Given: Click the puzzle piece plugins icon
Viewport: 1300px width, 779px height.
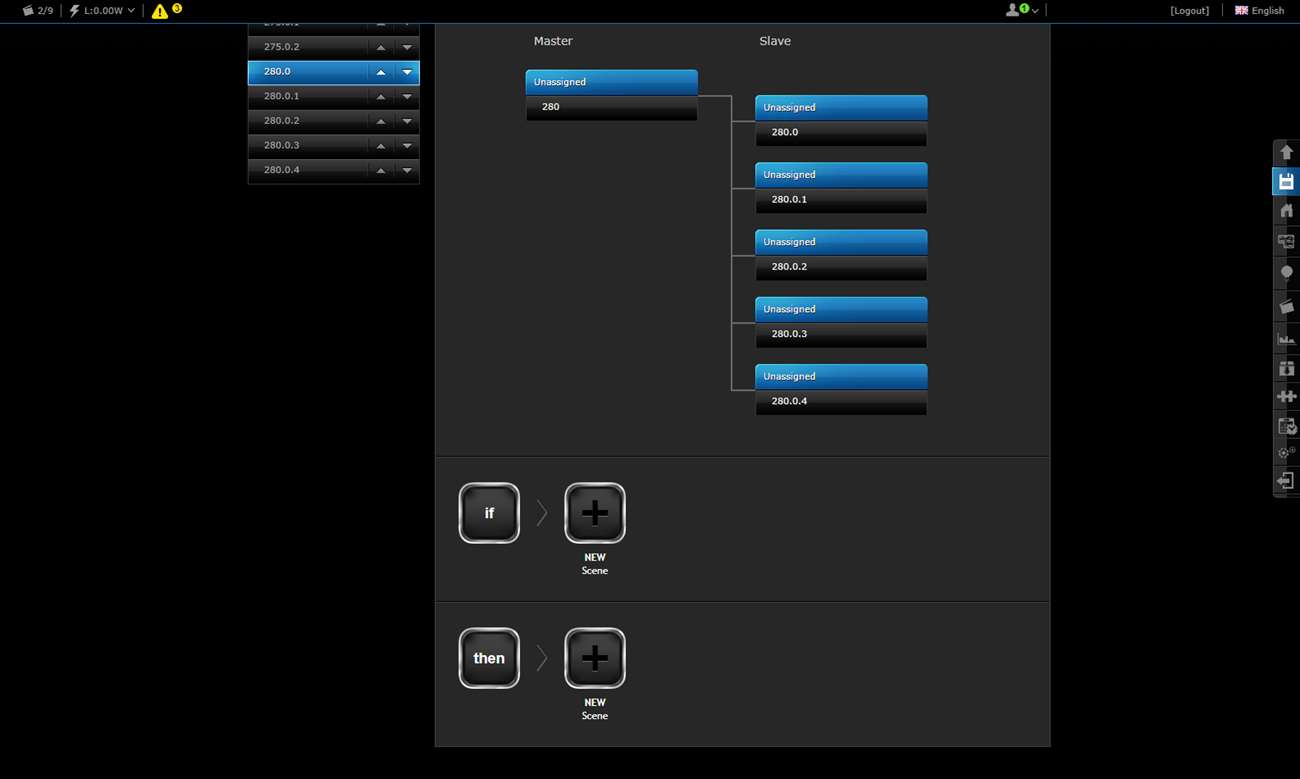Looking at the screenshot, I should 1286,396.
